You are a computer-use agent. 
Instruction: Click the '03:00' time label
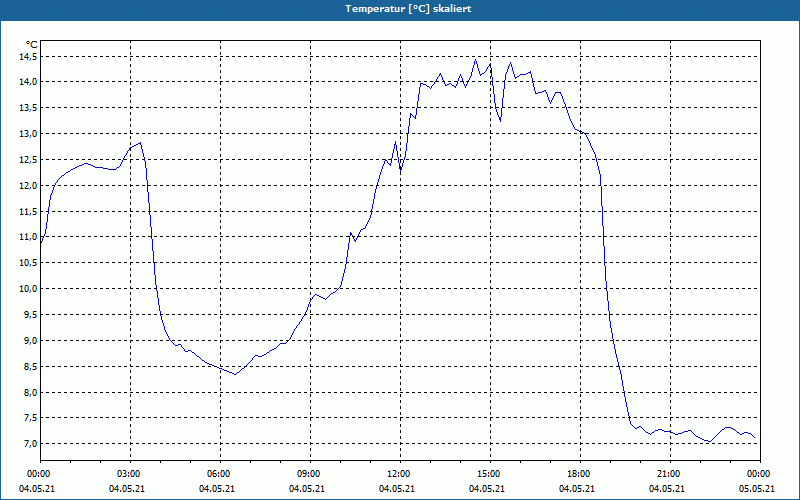click(x=130, y=474)
